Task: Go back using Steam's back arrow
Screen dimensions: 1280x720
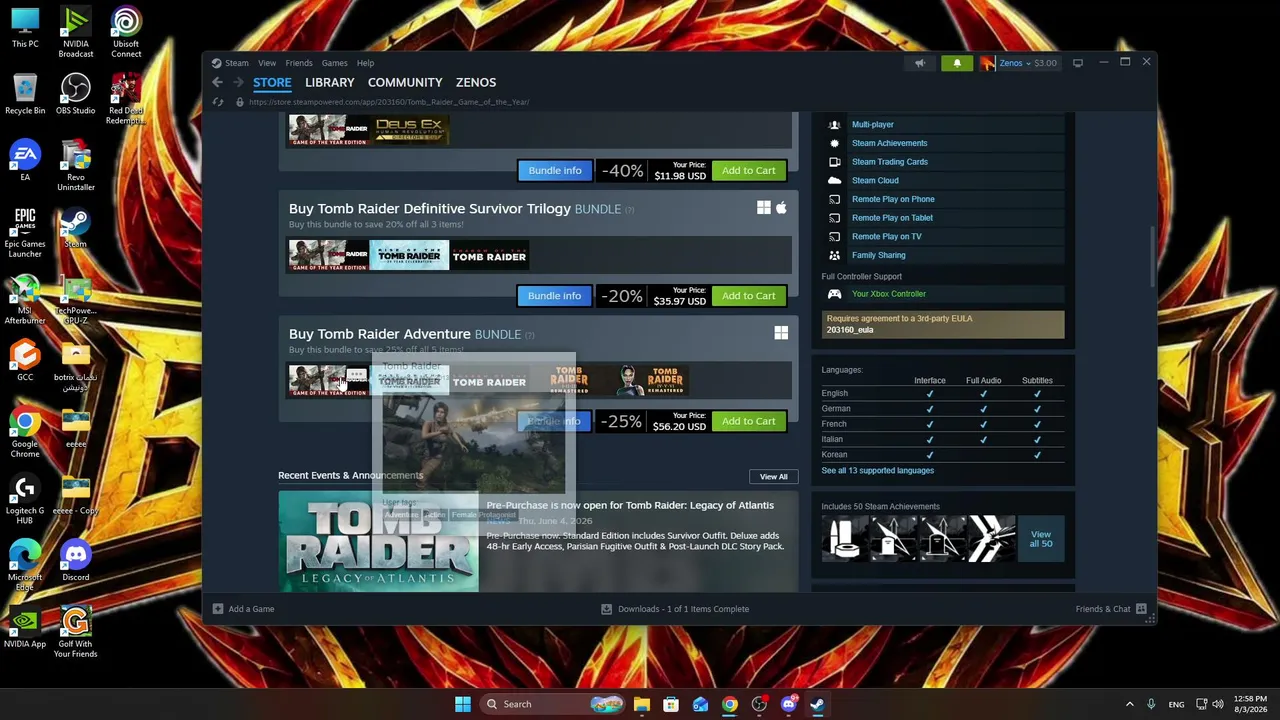Action: (217, 82)
